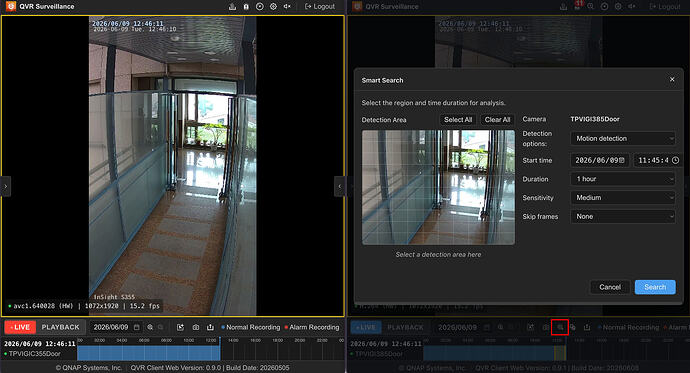The width and height of the screenshot is (690, 373).
Task: Click the Alarm Recording legend label
Action: coord(314,327)
